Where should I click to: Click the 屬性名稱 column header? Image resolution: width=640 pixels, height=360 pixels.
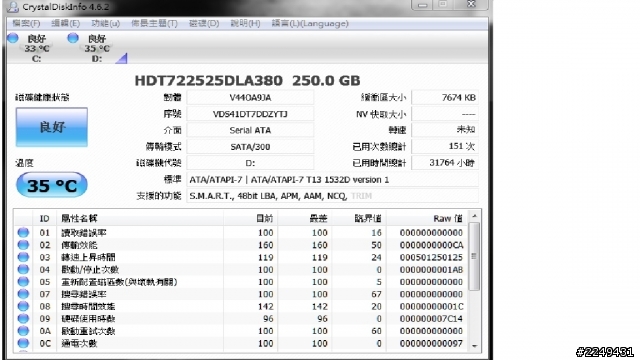tap(140, 219)
